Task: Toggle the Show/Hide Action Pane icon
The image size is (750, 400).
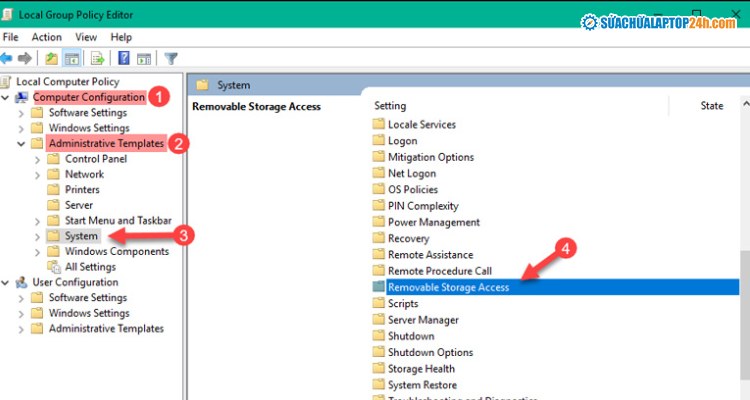Action: (x=144, y=58)
